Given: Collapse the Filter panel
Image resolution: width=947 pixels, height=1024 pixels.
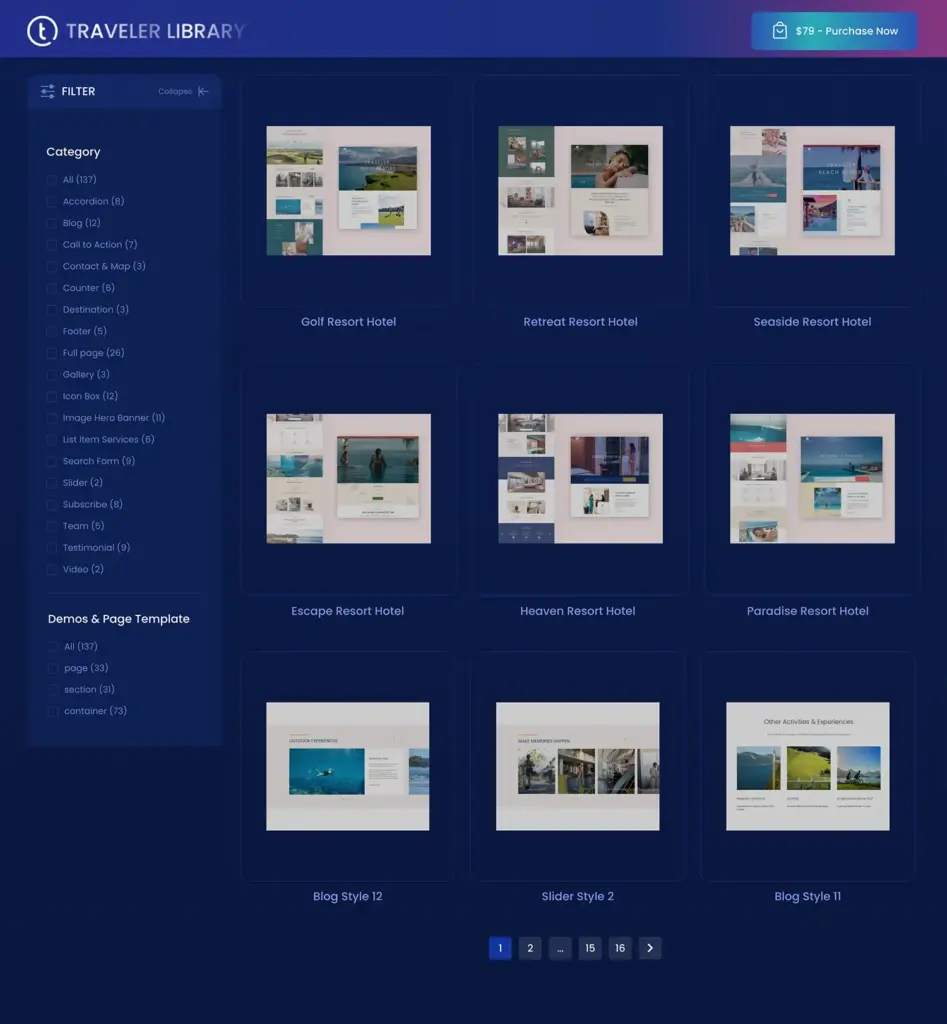Looking at the screenshot, I should [x=173, y=90].
